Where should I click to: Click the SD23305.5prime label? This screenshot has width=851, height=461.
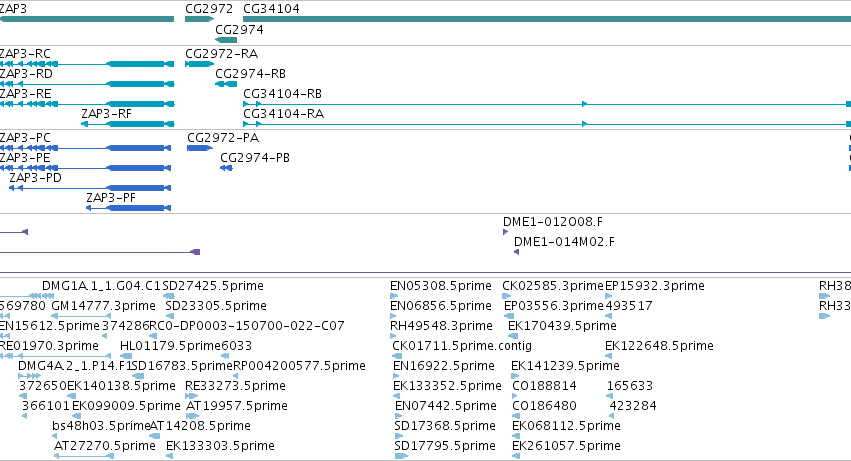(x=216, y=306)
